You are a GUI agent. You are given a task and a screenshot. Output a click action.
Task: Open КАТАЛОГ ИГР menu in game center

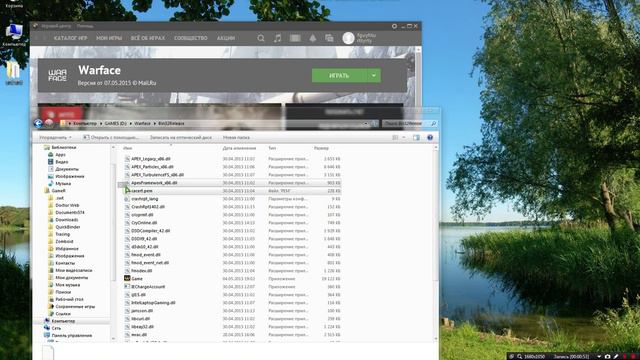click(71, 38)
